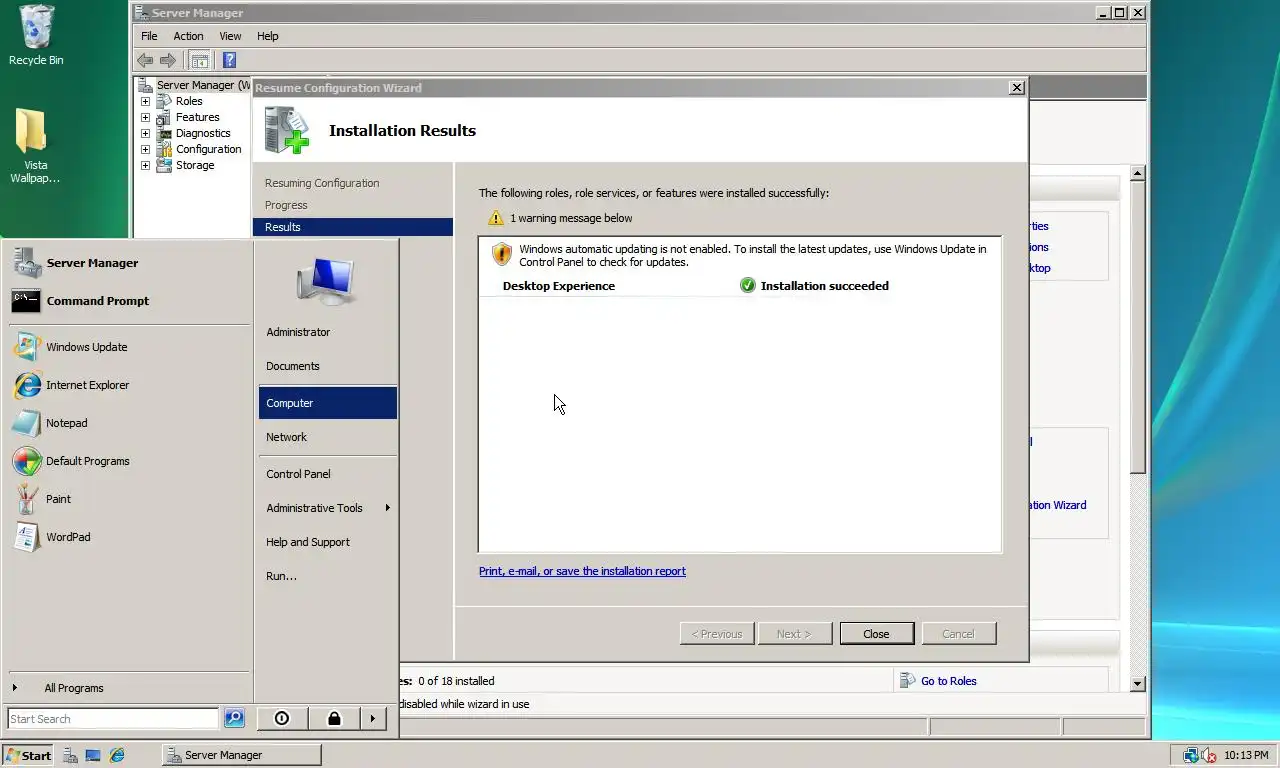Lock the computer with padlock button
1280x768 pixels.
pos(334,718)
